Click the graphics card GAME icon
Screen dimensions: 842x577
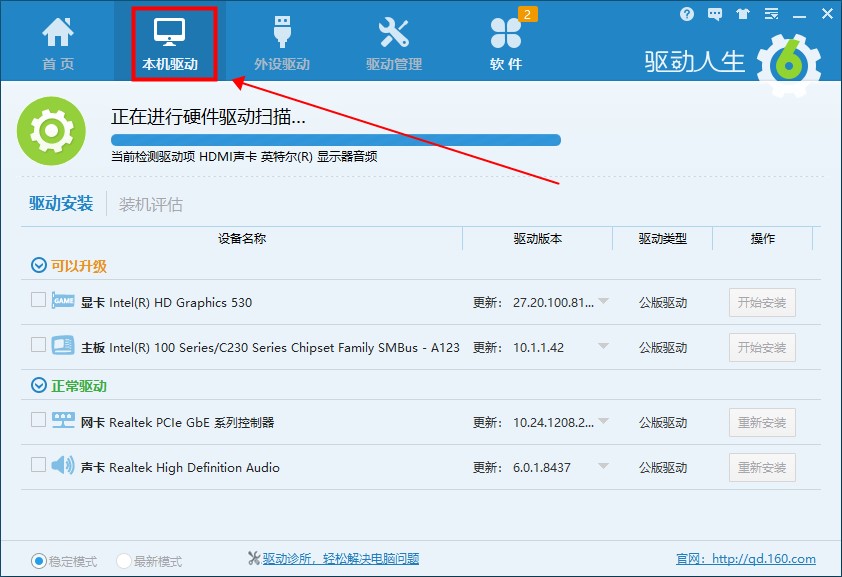(x=63, y=301)
